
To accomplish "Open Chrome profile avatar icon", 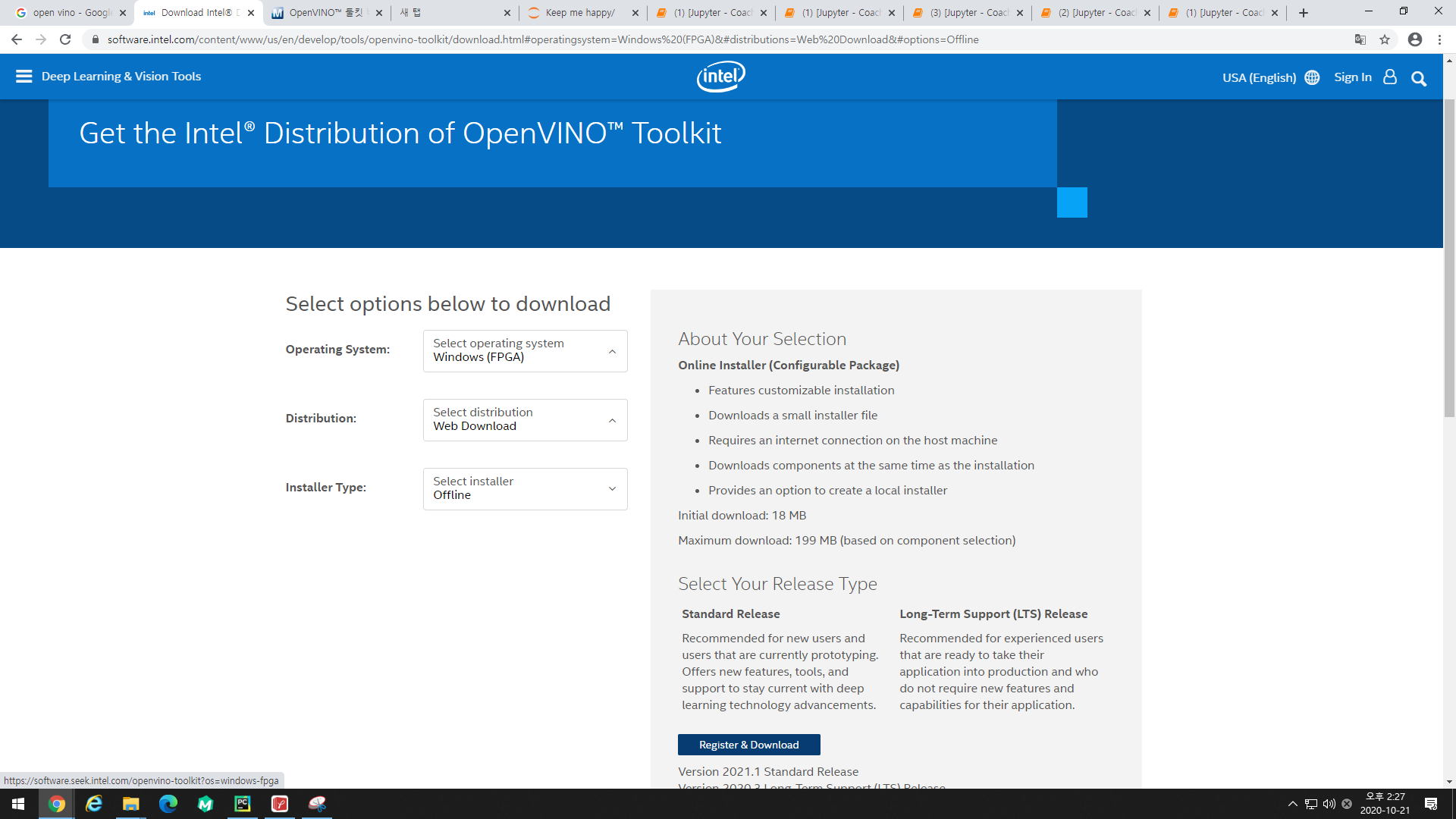I will coord(1414,39).
